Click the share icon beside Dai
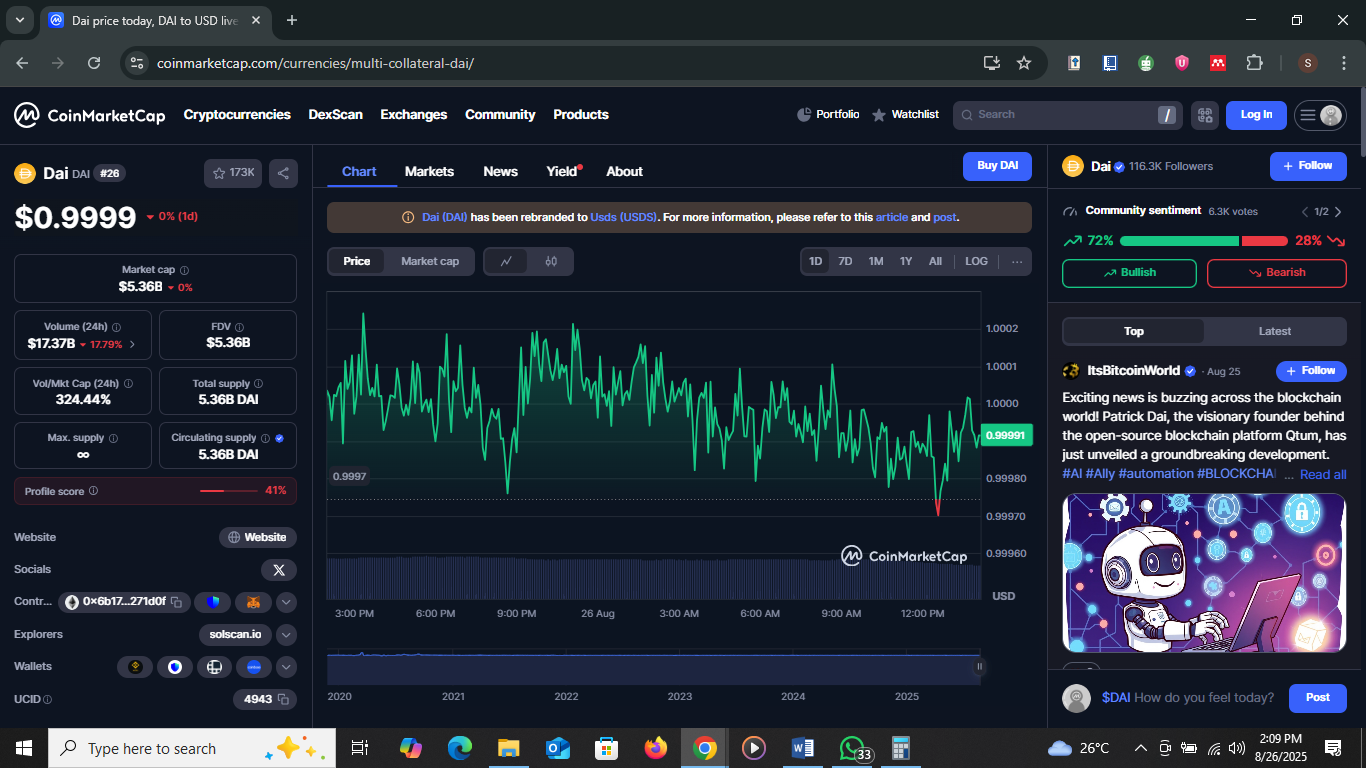 (x=283, y=174)
